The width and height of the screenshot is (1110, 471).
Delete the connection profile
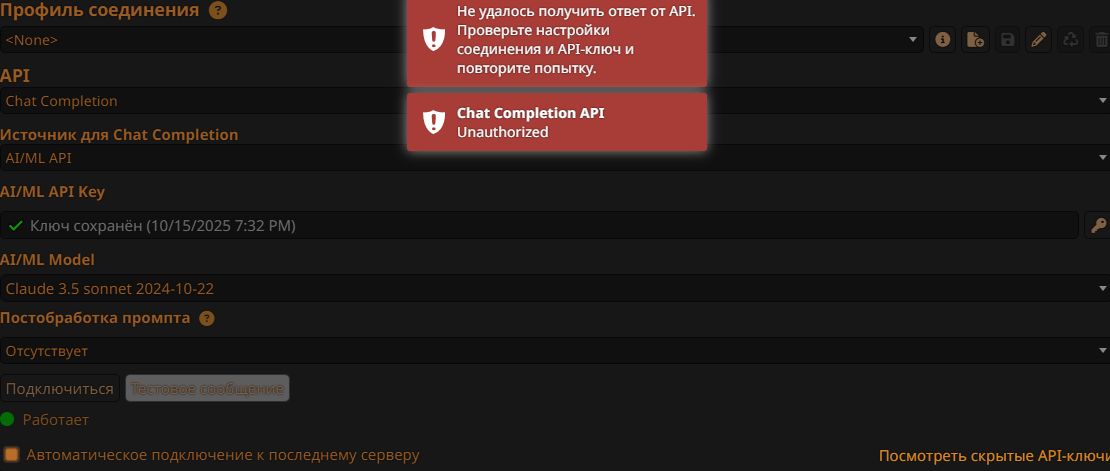[1101, 40]
